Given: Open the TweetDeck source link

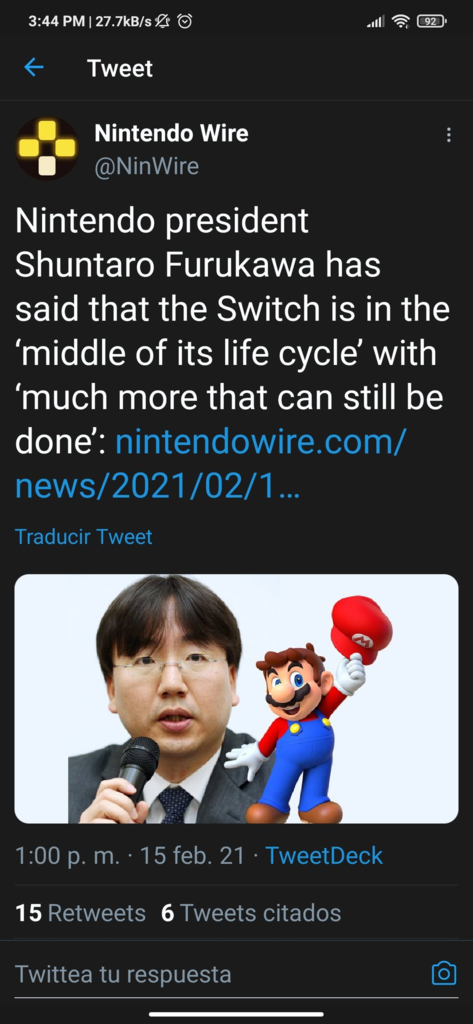Looking at the screenshot, I should pos(324,856).
